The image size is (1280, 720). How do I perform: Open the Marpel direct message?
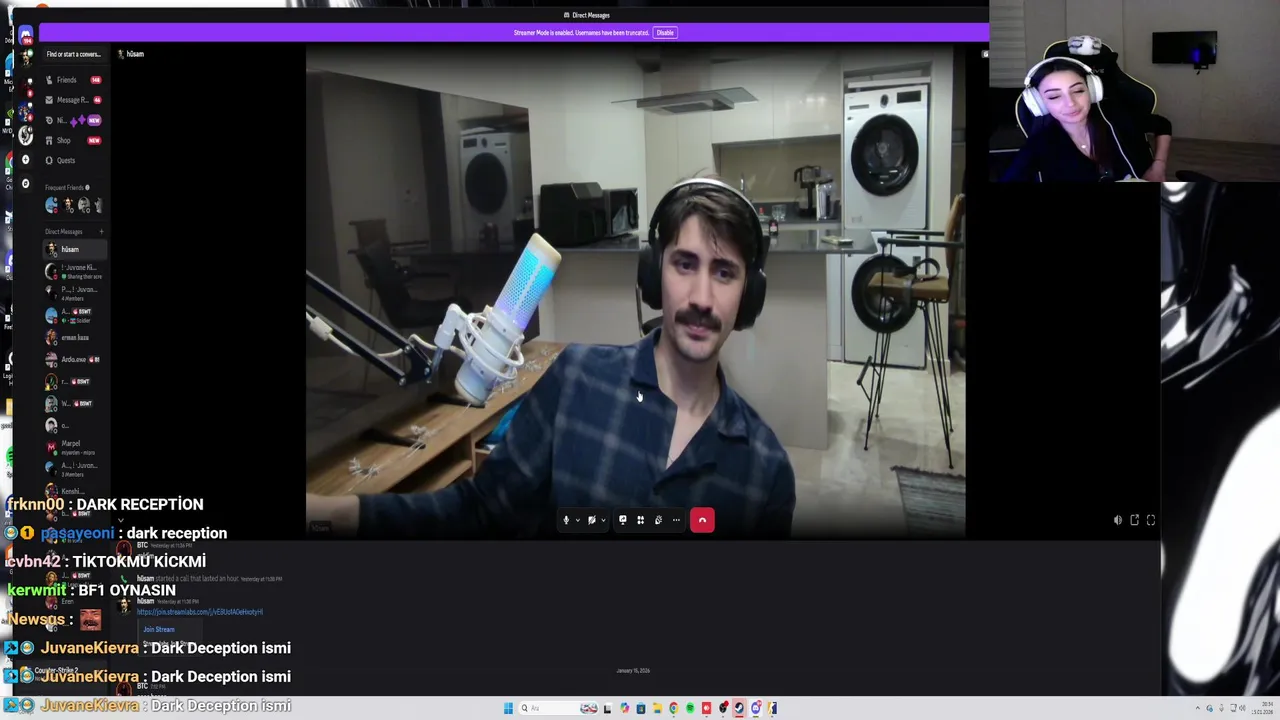[x=73, y=447]
